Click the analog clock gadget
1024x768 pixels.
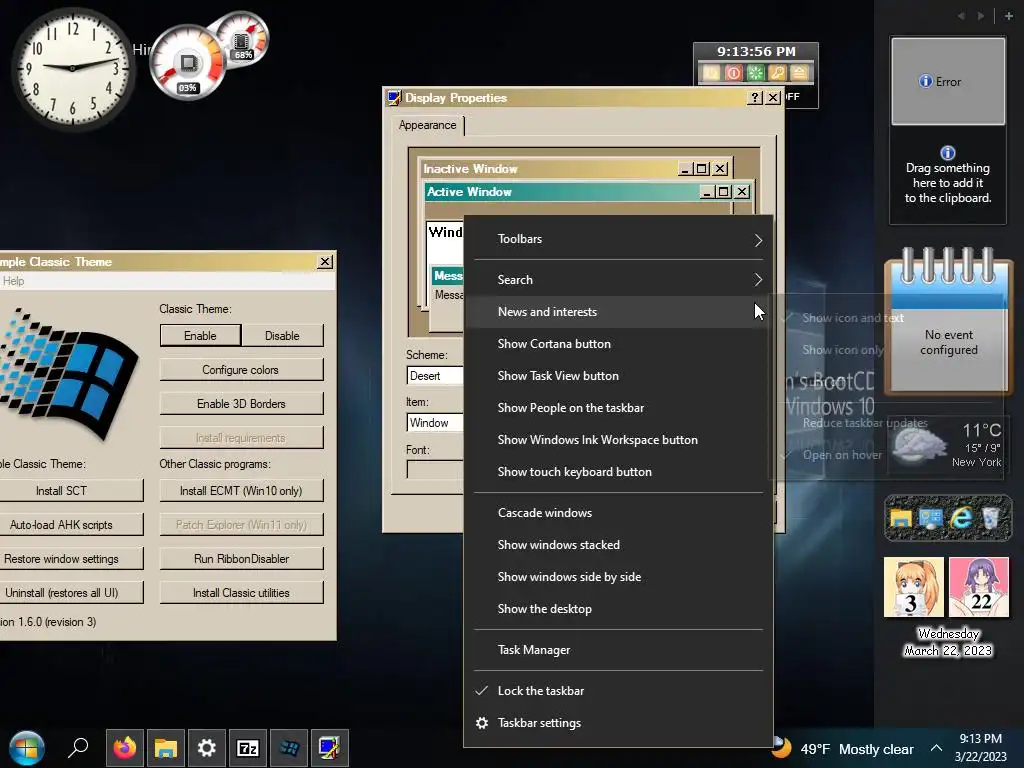pyautogui.click(x=72, y=68)
